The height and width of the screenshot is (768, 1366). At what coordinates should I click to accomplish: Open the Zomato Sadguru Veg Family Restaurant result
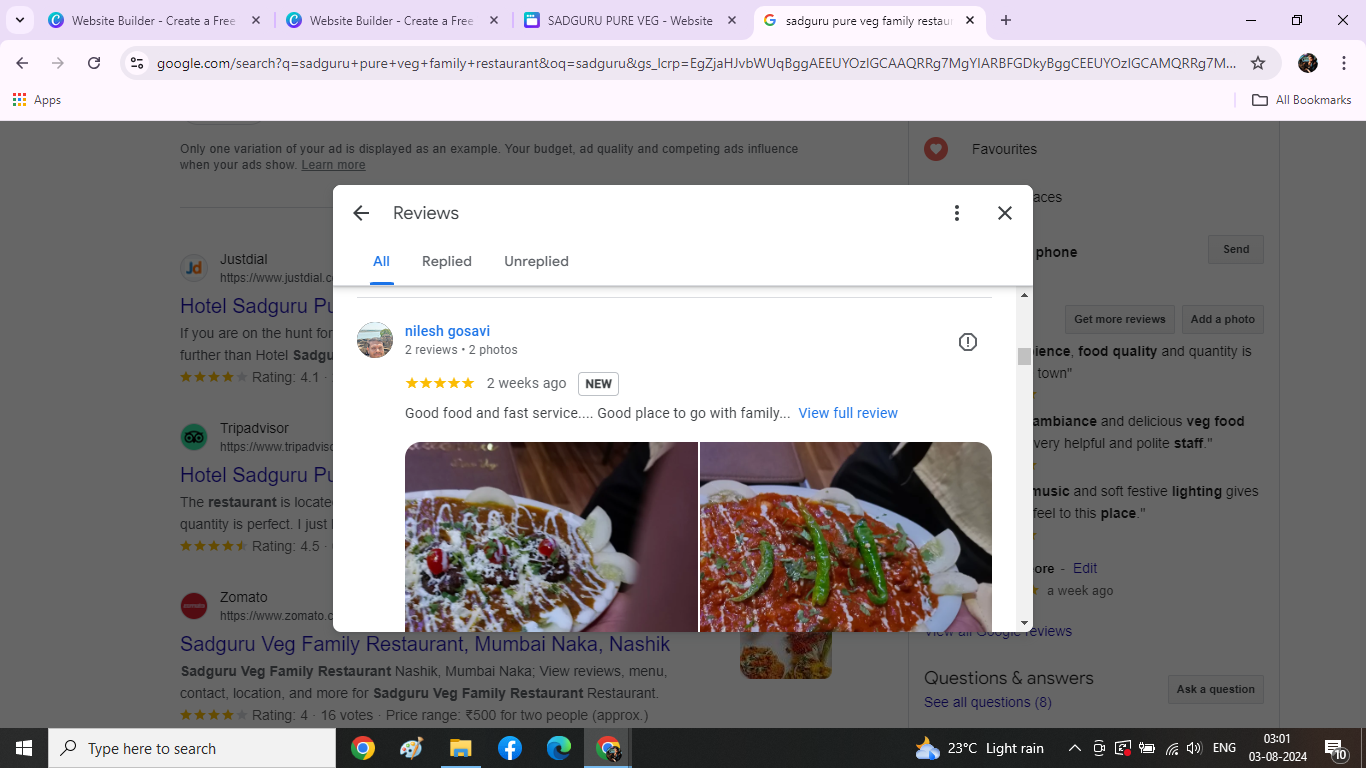point(425,644)
